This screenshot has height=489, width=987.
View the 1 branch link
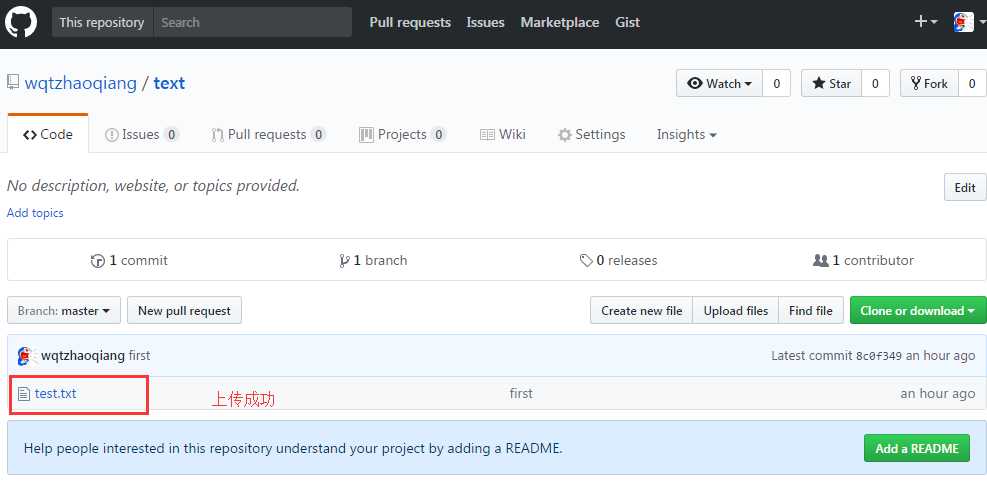click(373, 260)
